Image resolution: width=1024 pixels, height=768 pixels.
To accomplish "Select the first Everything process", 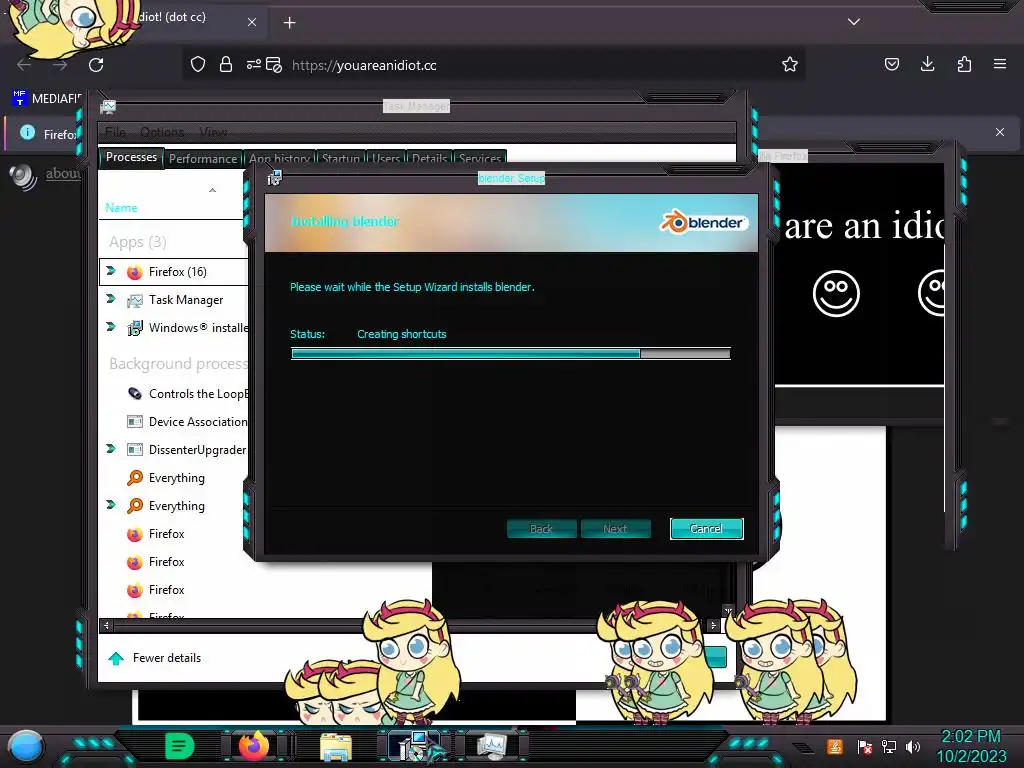I will [174, 478].
